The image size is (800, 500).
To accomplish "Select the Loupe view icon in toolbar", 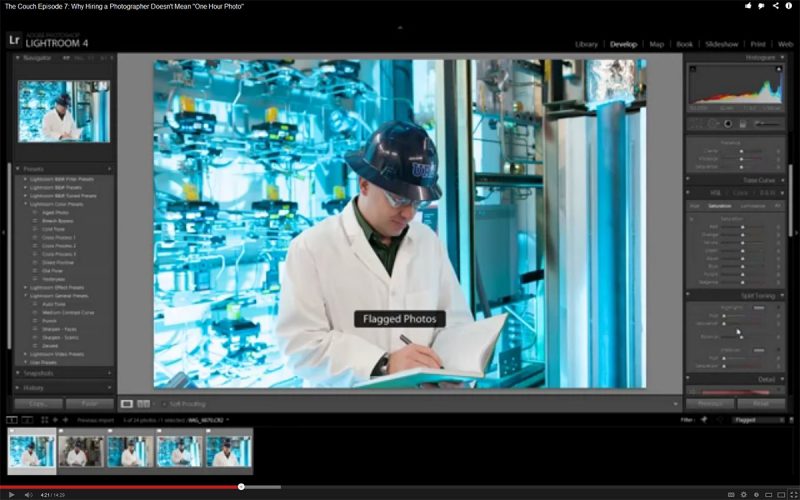I will coord(127,404).
